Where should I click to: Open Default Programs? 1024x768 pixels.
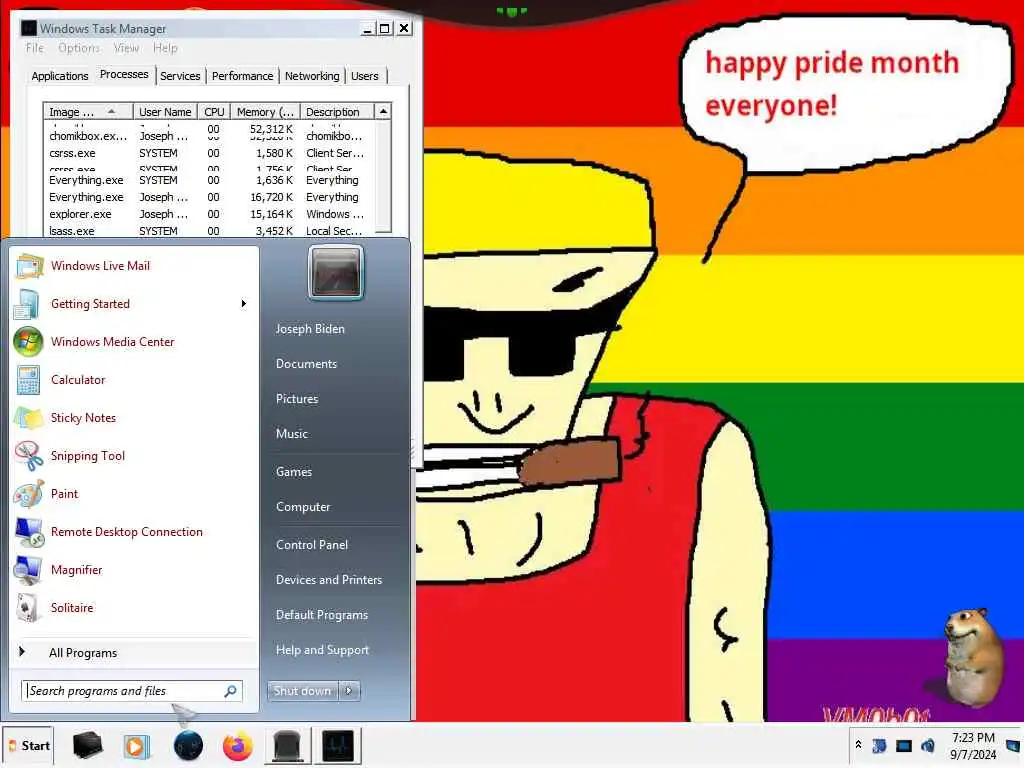pyautogui.click(x=322, y=615)
